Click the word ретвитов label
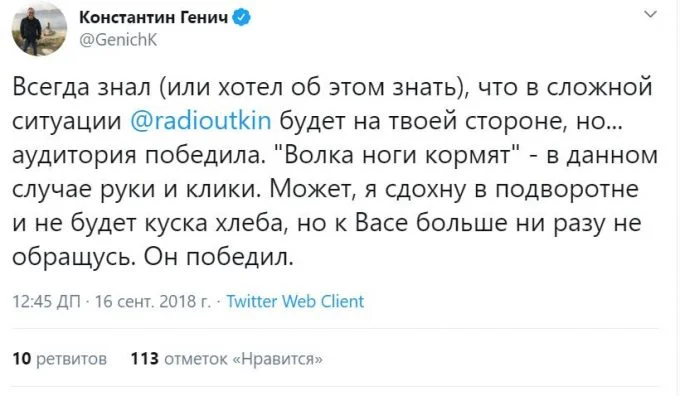Viewport: 680px width, 396px height. pos(72,360)
